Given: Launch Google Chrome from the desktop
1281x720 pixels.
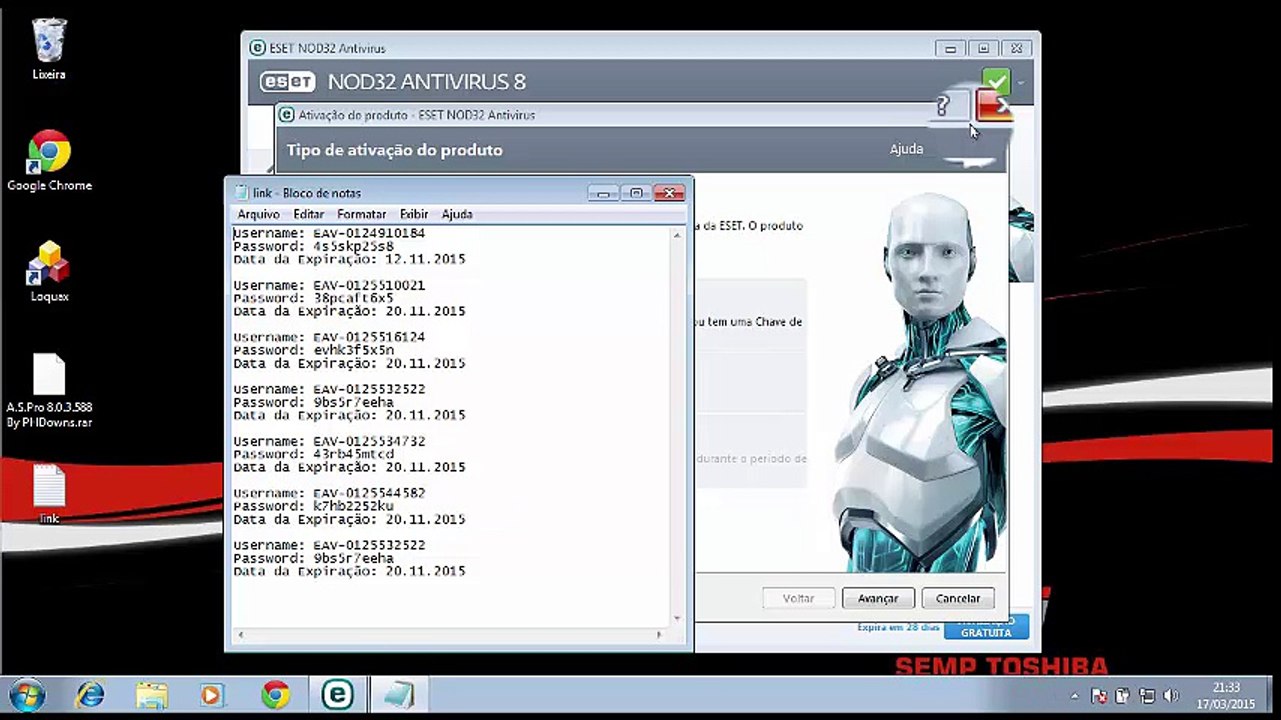Looking at the screenshot, I should click(x=49, y=160).
